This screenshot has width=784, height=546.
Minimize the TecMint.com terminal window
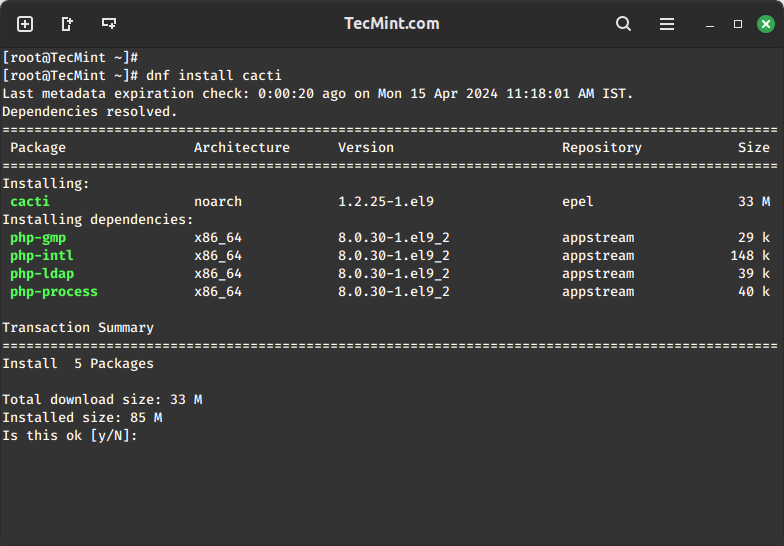[710, 24]
